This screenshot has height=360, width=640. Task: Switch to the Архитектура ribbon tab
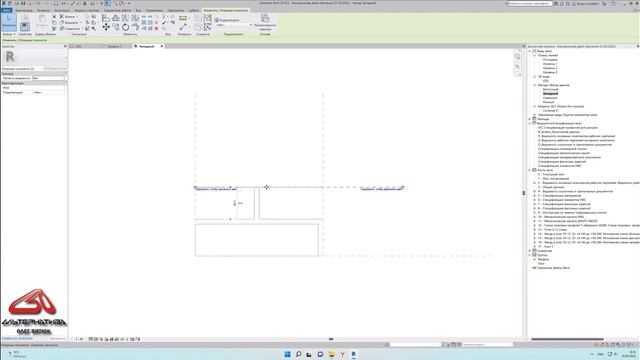(x=24, y=11)
